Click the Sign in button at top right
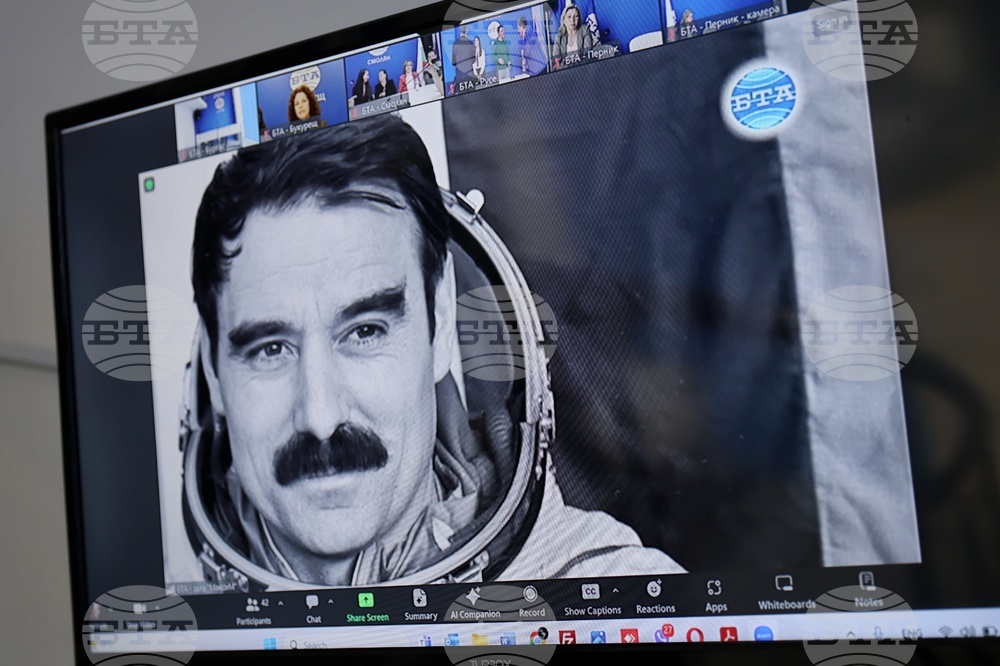The height and width of the screenshot is (666, 1000). (831, 24)
